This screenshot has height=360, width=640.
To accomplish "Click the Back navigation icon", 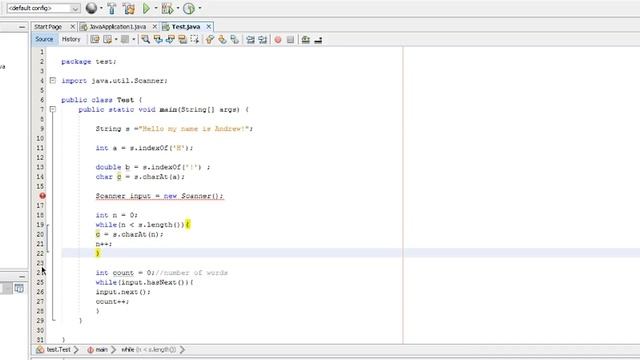I will [x=108, y=39].
